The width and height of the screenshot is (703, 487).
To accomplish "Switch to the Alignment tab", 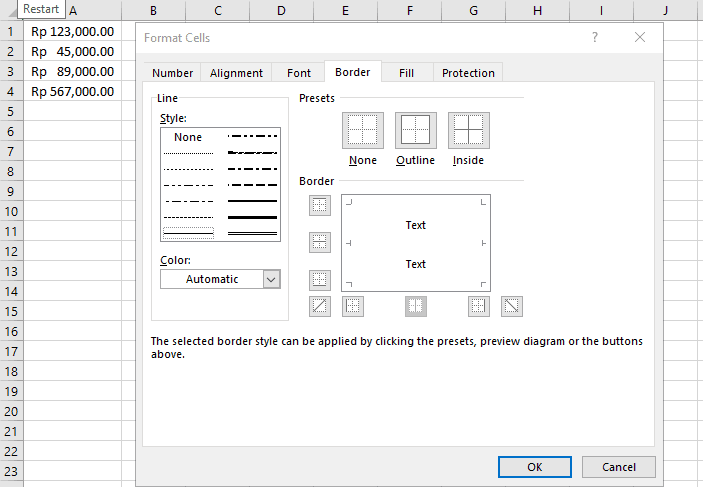I will (236, 73).
